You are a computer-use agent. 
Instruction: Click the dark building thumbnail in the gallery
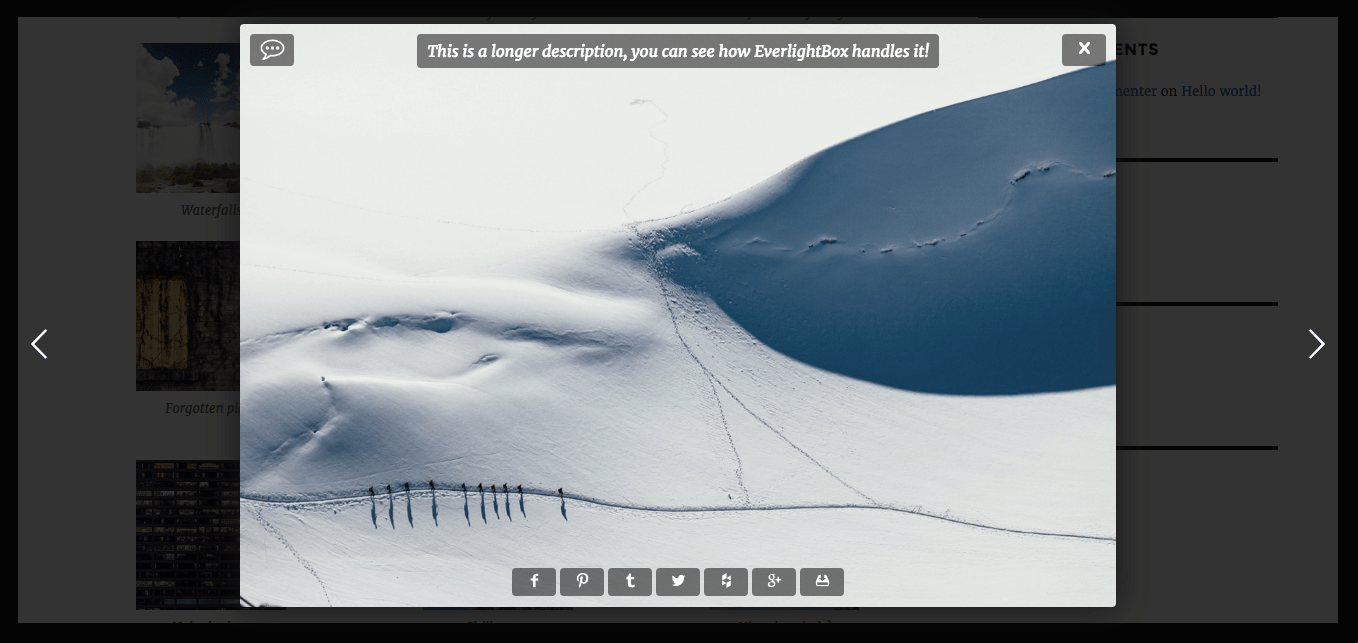point(188,534)
